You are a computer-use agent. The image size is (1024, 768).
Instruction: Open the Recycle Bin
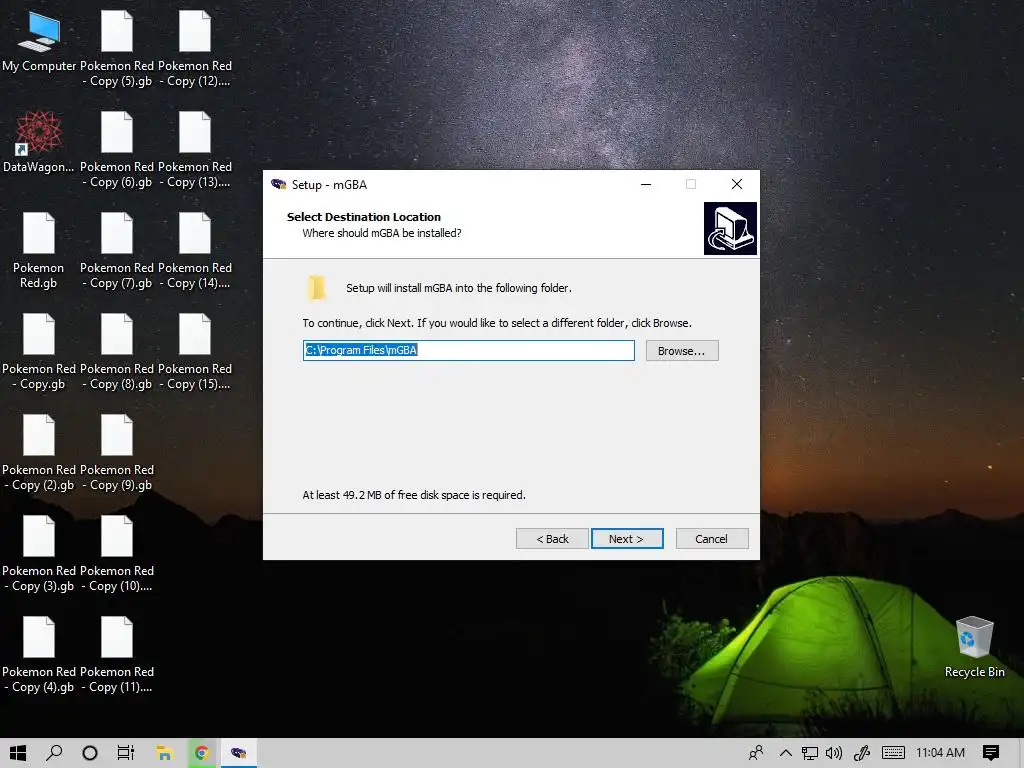974,647
